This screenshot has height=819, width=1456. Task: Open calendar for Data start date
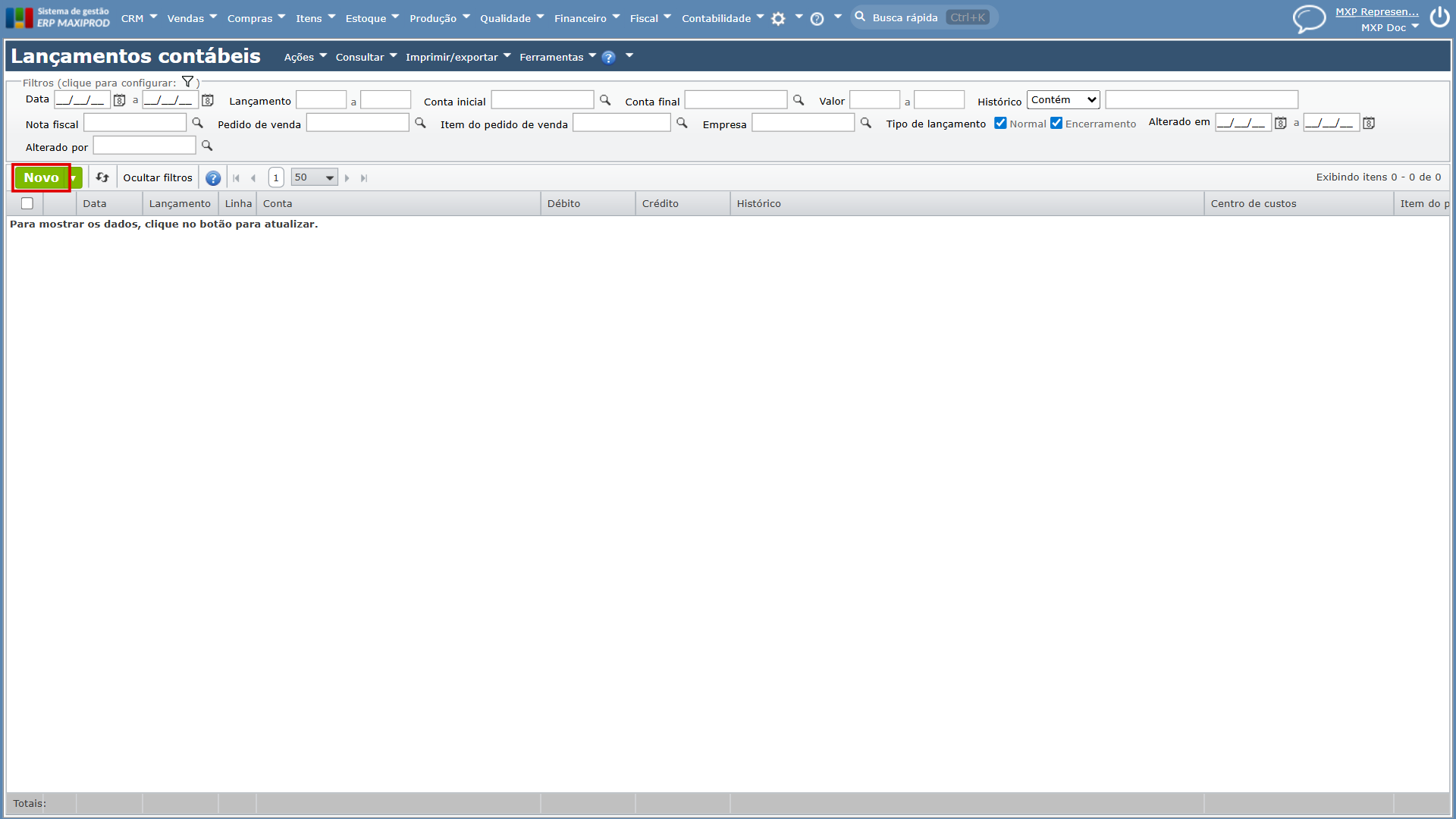(x=119, y=100)
